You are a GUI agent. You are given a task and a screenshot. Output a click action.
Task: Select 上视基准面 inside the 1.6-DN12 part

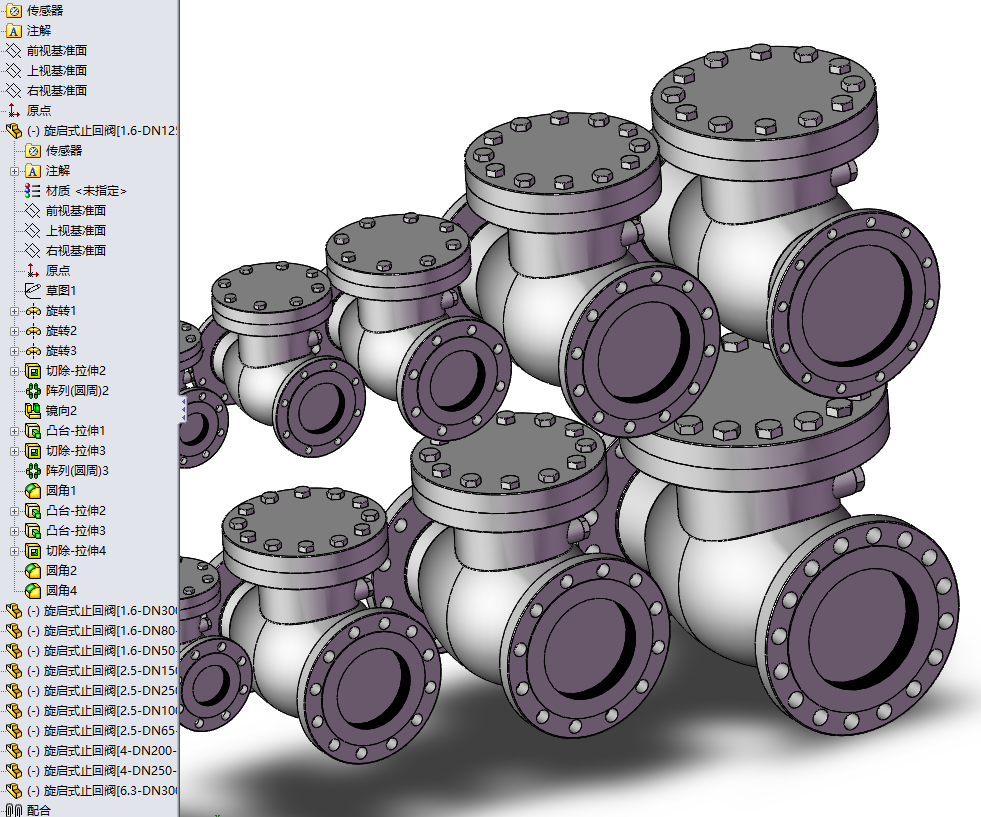76,231
